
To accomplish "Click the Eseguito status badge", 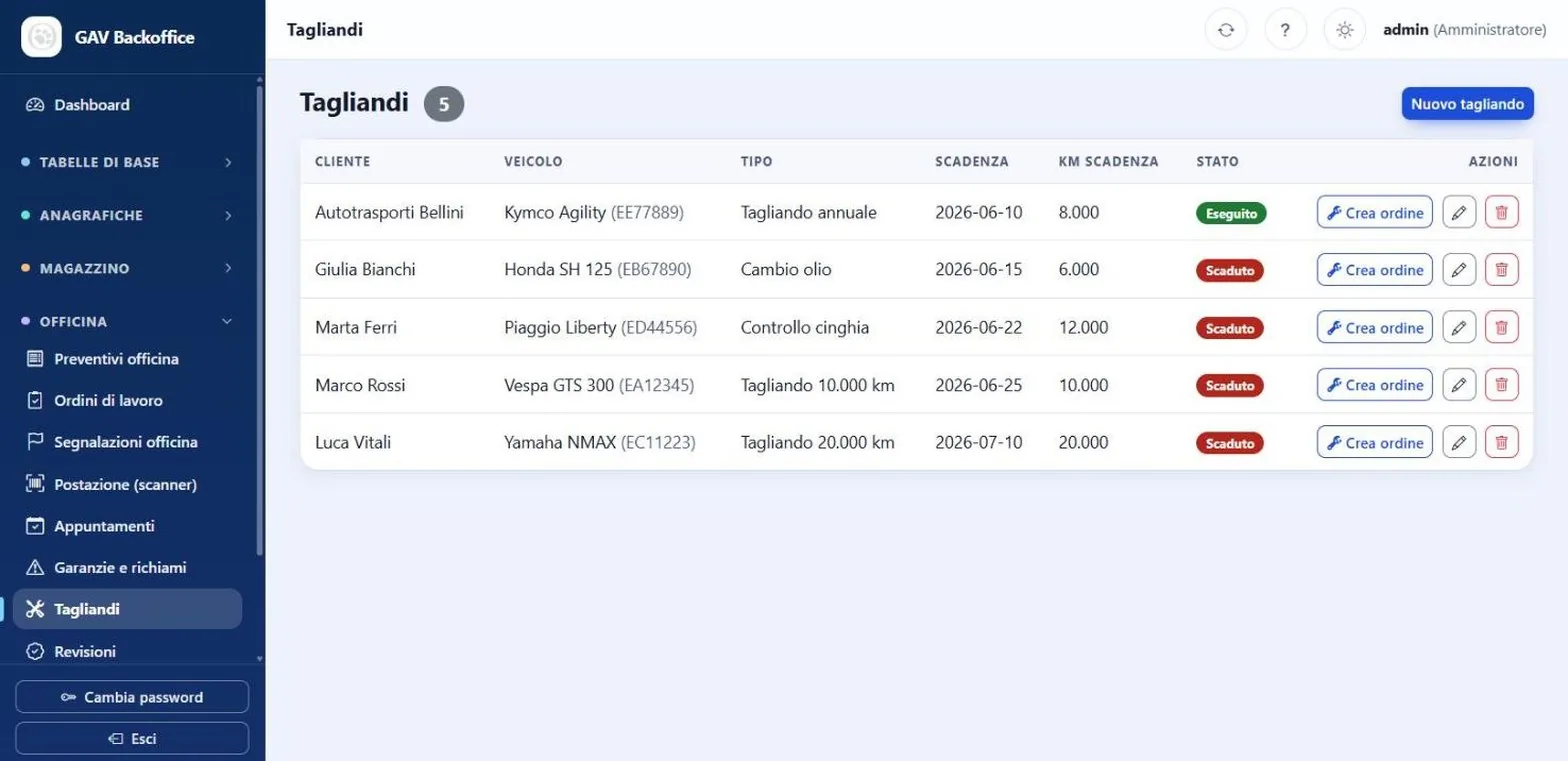I will 1231,213.
